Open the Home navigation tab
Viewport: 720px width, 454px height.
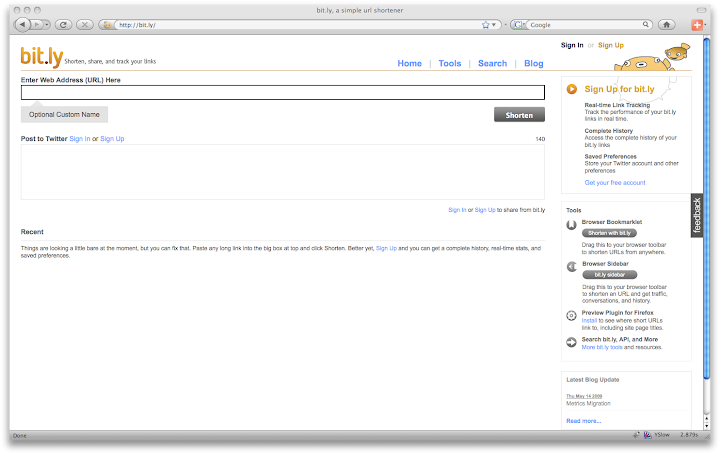point(410,63)
